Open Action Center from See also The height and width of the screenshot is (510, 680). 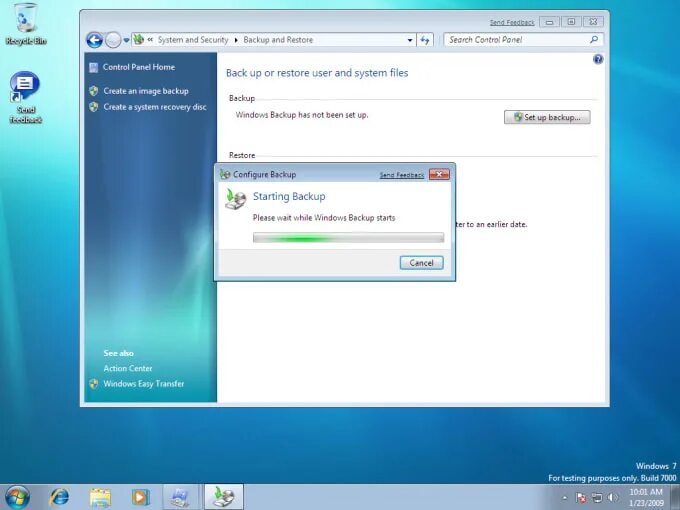click(128, 368)
